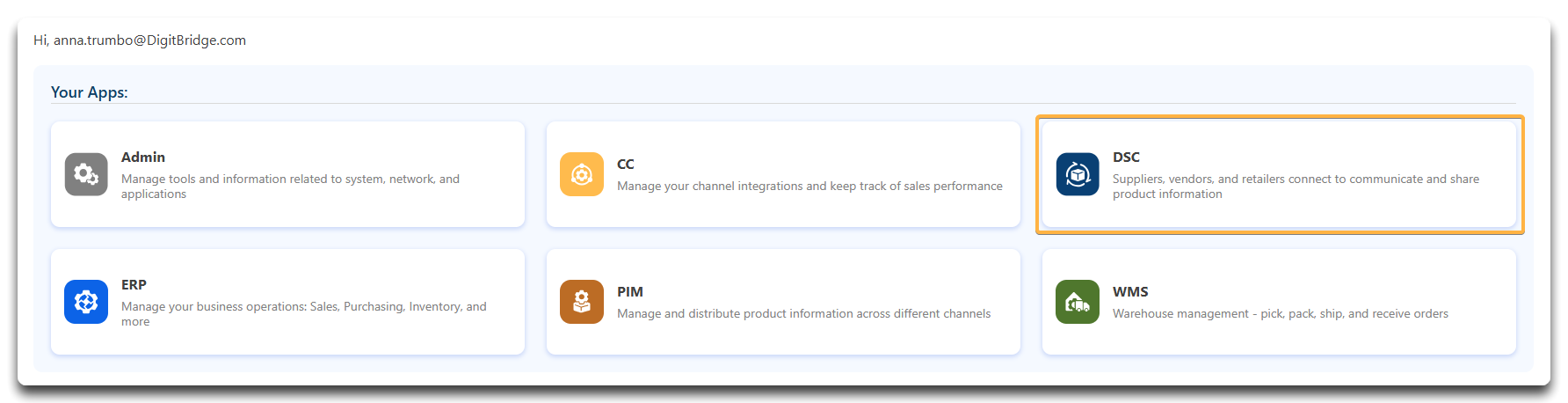Click the dark blue DSC cube icon
Image resolution: width=1568 pixels, height=403 pixels.
pos(1078,174)
